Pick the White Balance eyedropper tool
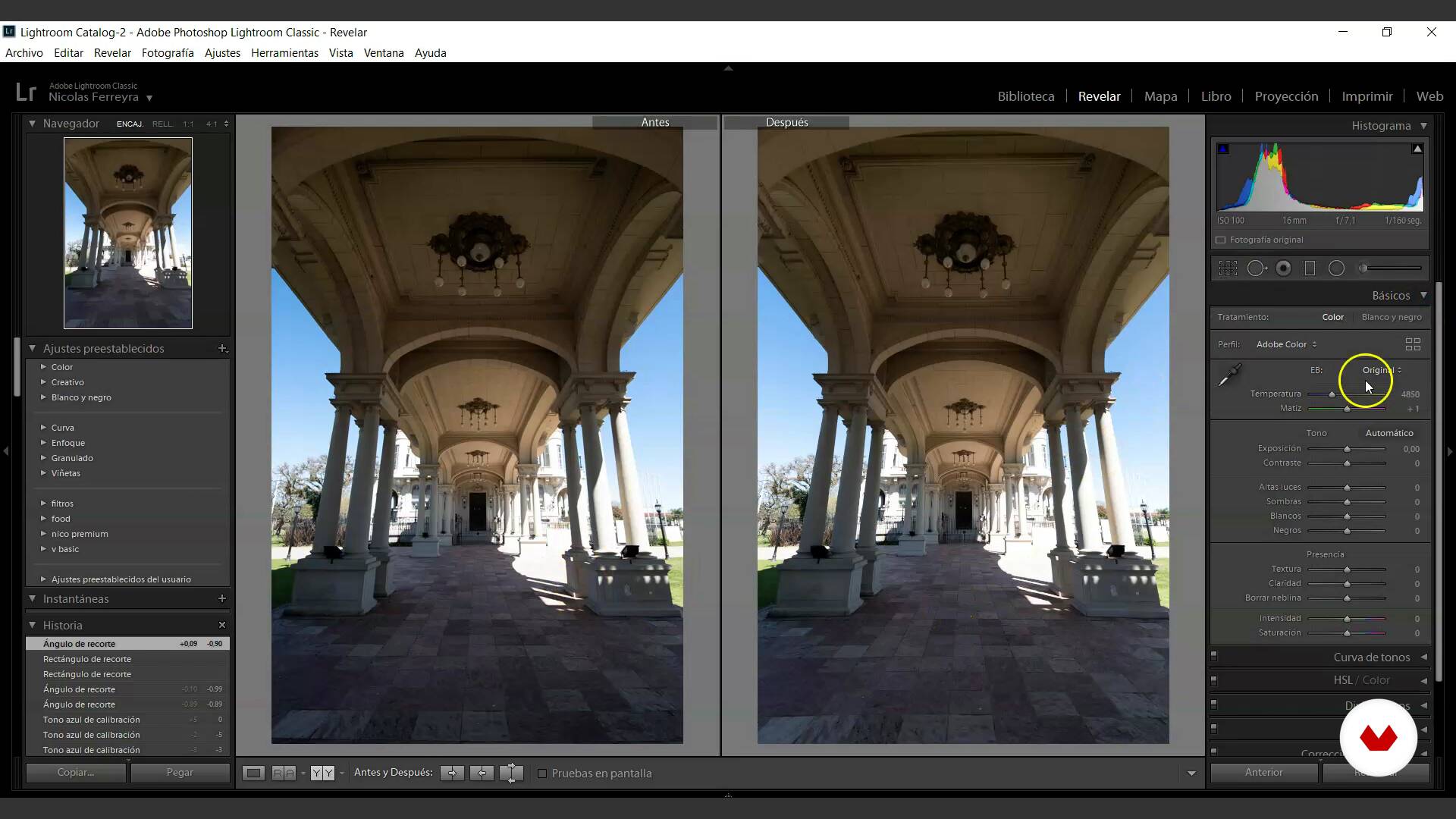 coord(1229,375)
